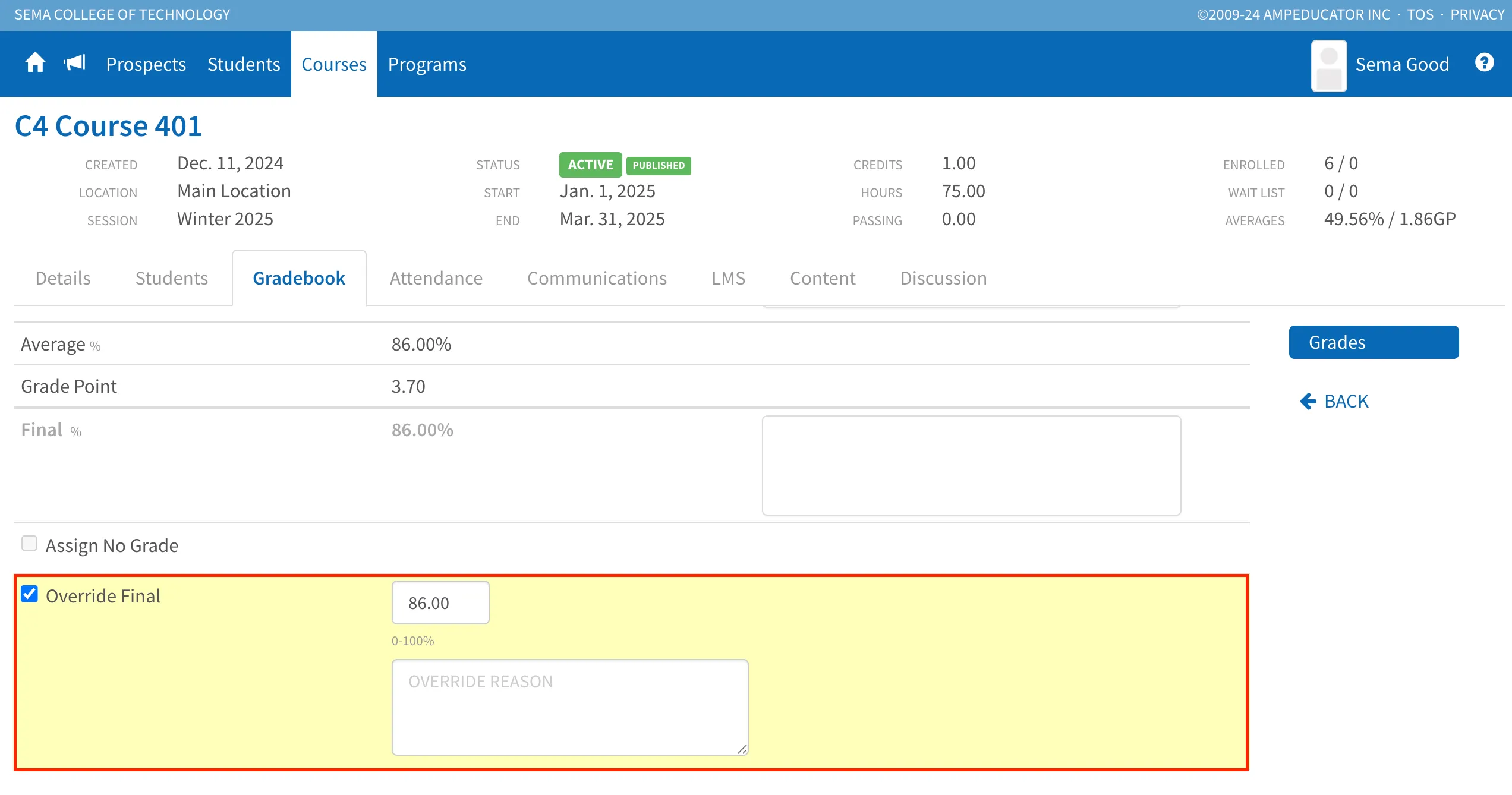Open the Programs menu

coord(427,64)
